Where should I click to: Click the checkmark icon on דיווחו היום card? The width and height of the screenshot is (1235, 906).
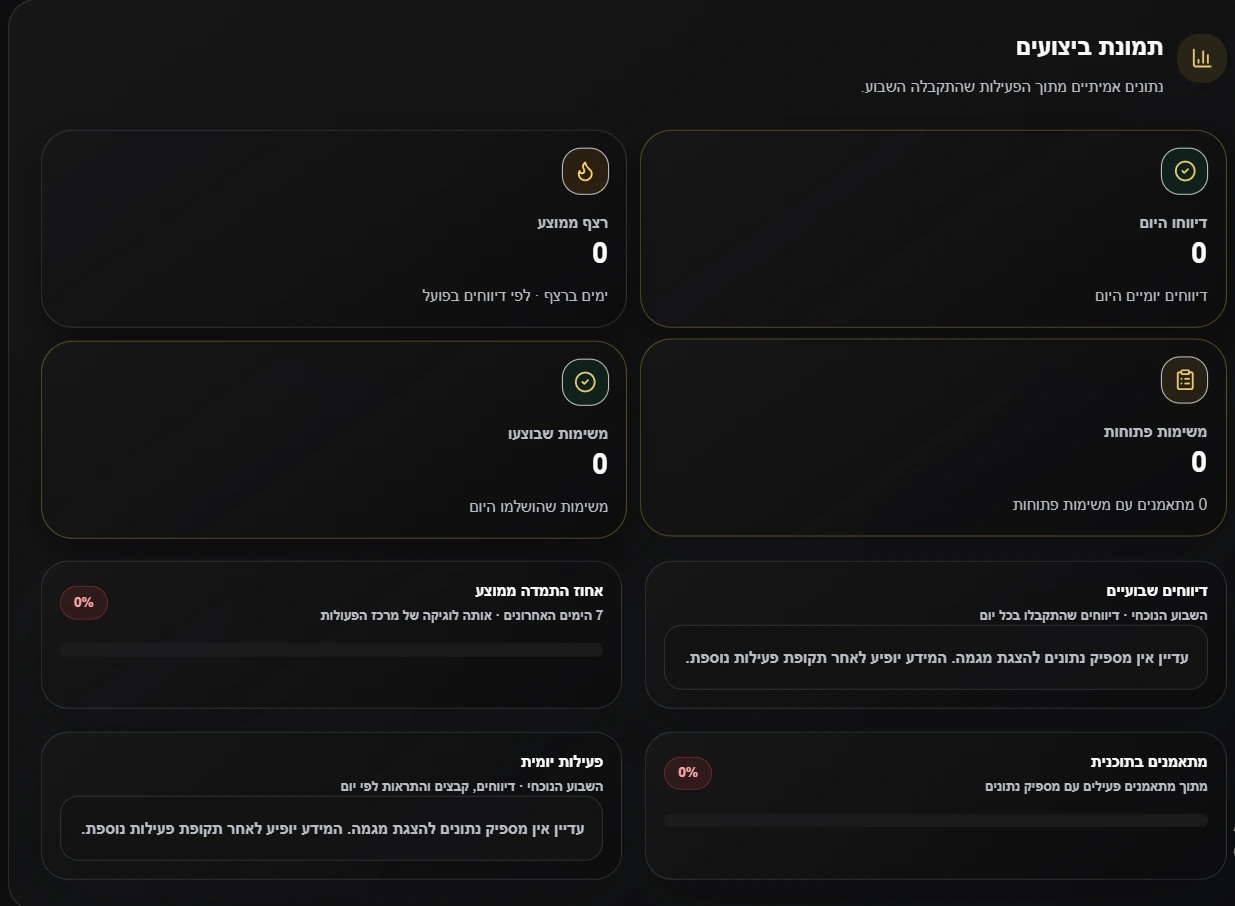pyautogui.click(x=1184, y=171)
